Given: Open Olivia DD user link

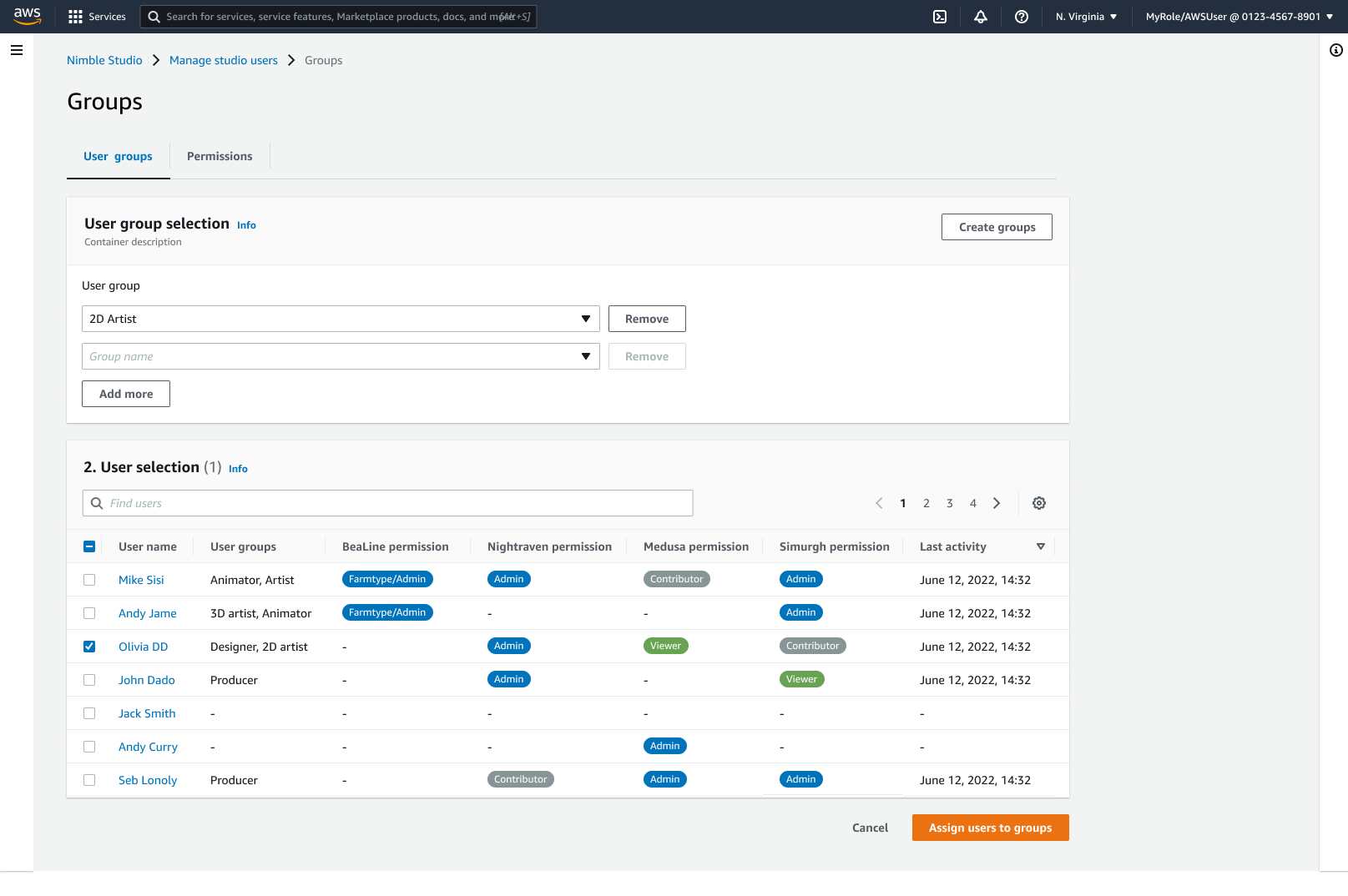Looking at the screenshot, I should click(144, 647).
